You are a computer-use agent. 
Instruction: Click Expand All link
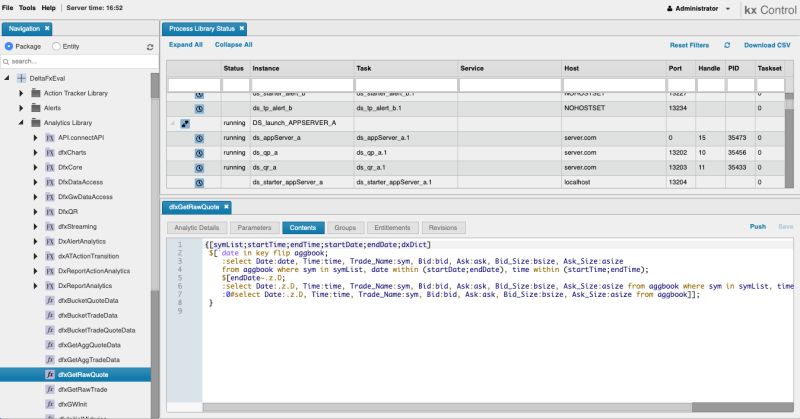(x=186, y=45)
